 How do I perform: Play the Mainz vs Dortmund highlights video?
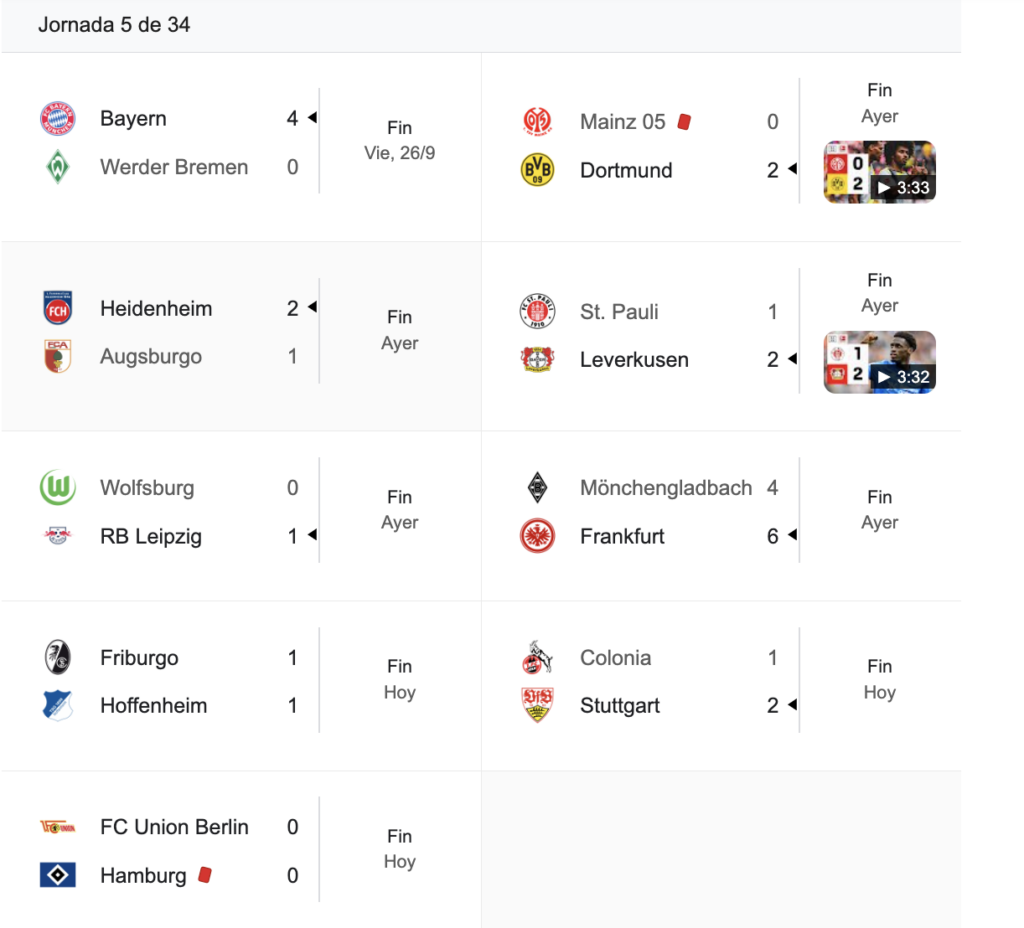coord(879,172)
